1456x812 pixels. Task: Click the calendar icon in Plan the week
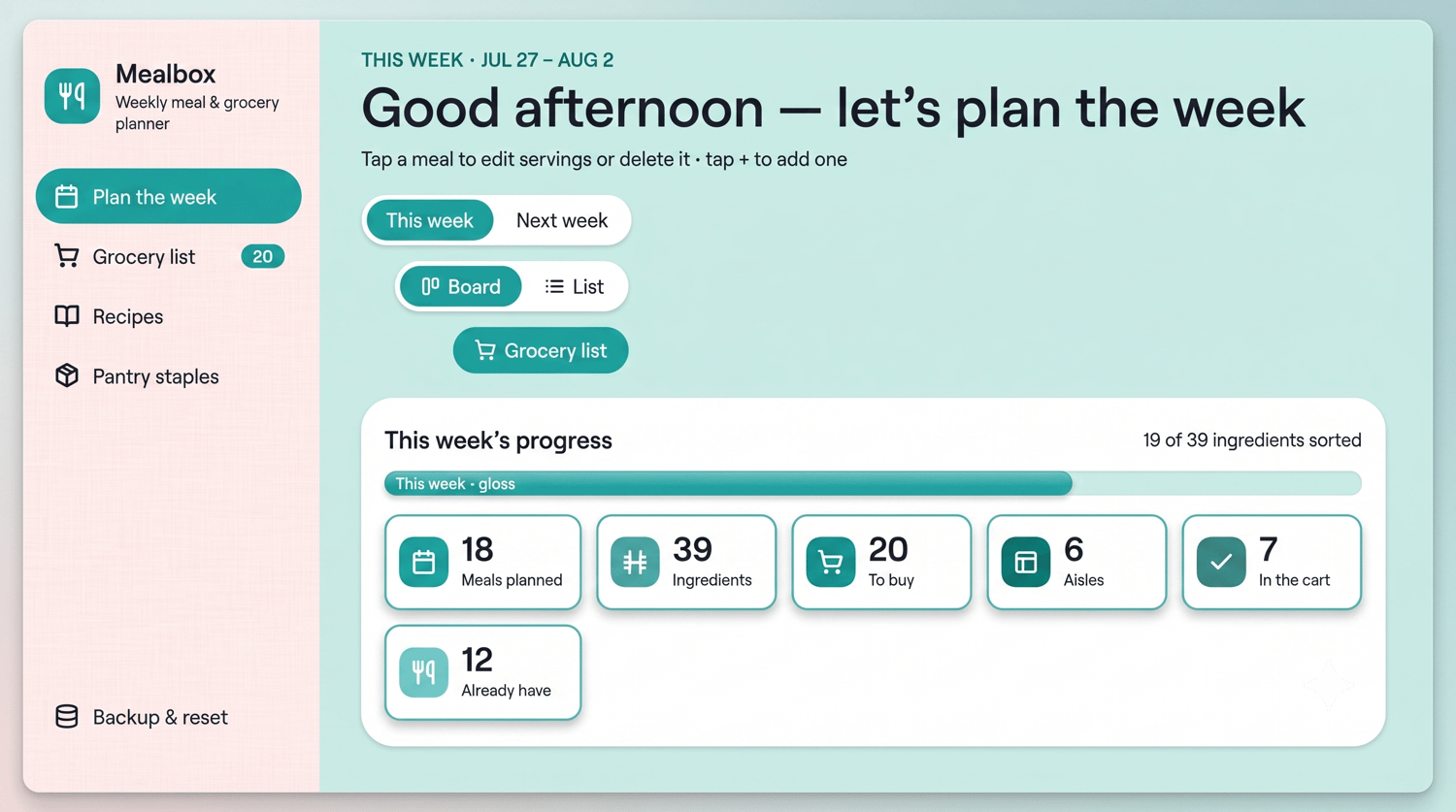click(66, 197)
